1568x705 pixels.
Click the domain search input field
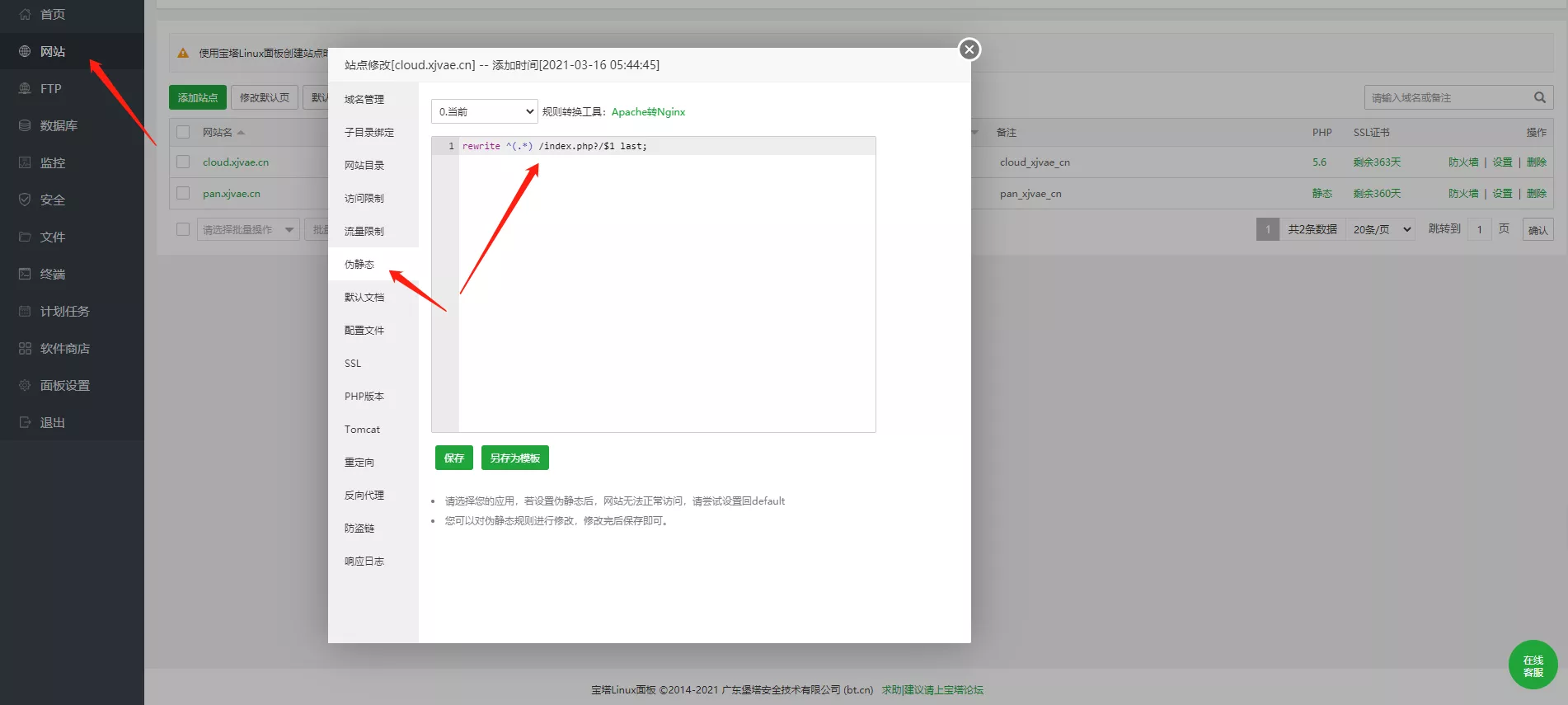[x=1447, y=97]
